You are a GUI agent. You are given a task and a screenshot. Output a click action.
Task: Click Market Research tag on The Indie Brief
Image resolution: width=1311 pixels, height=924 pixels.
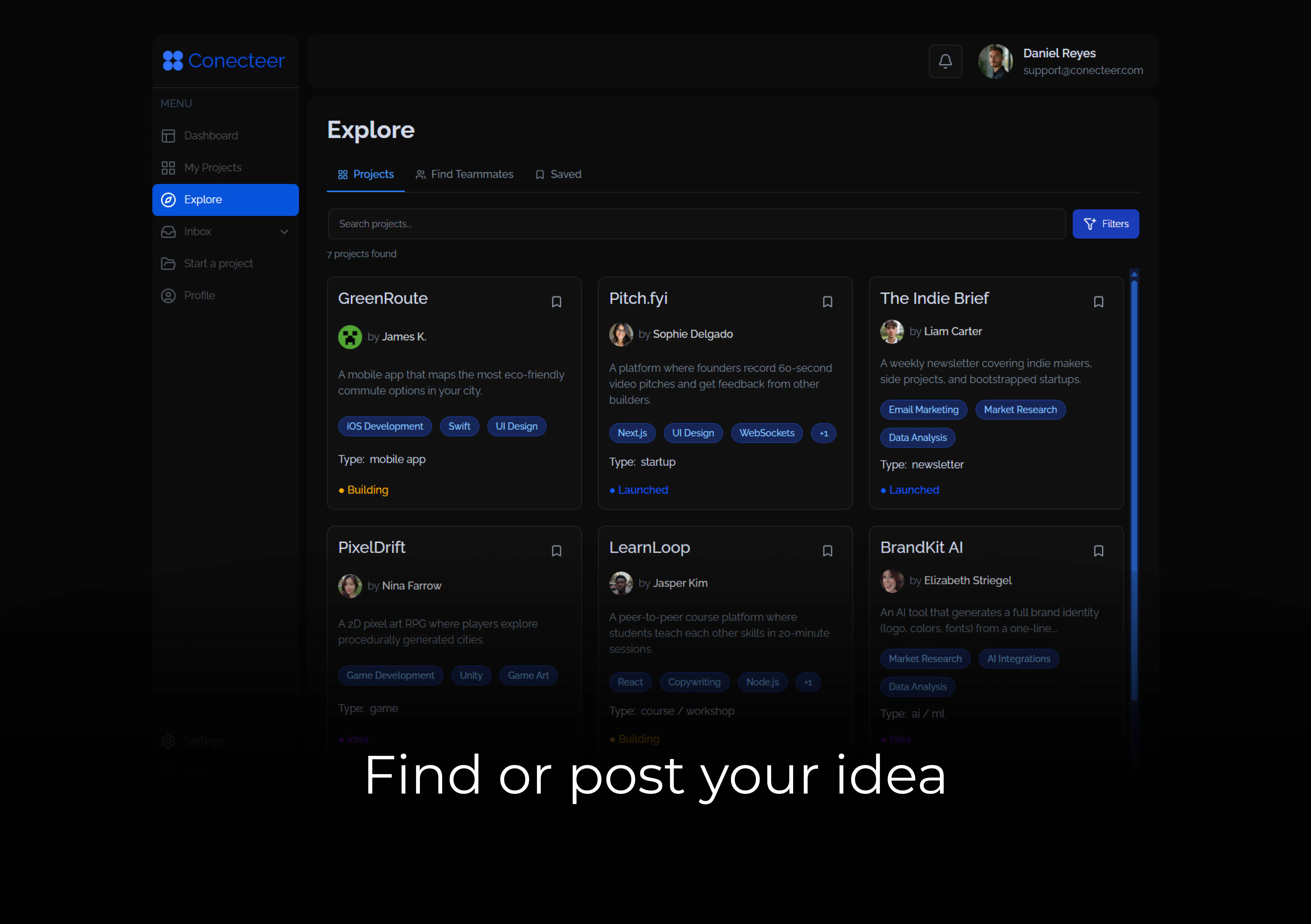click(1020, 409)
